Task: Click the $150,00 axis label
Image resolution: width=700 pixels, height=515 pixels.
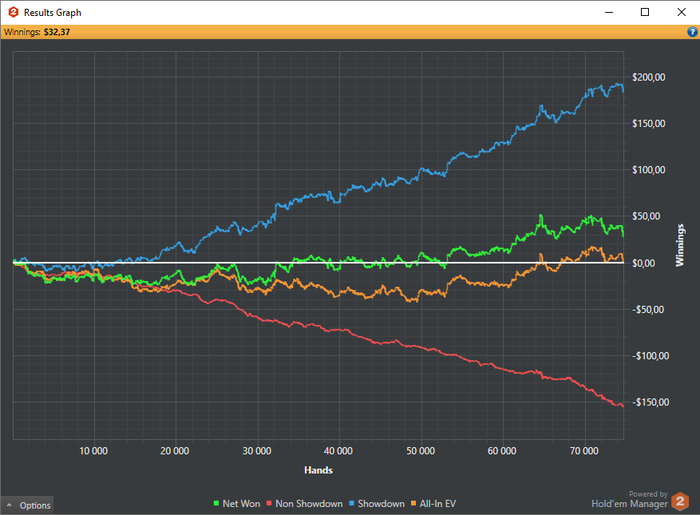Action: coord(649,124)
